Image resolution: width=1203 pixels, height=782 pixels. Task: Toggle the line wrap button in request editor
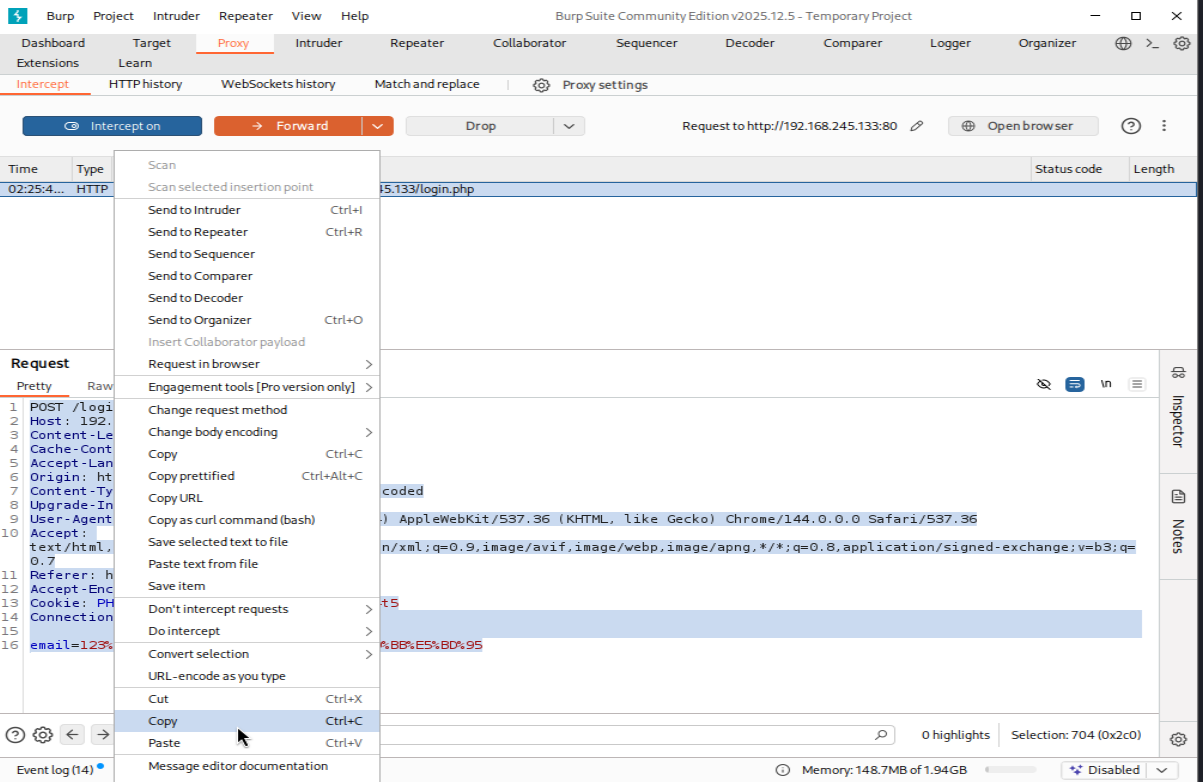click(x=1075, y=384)
